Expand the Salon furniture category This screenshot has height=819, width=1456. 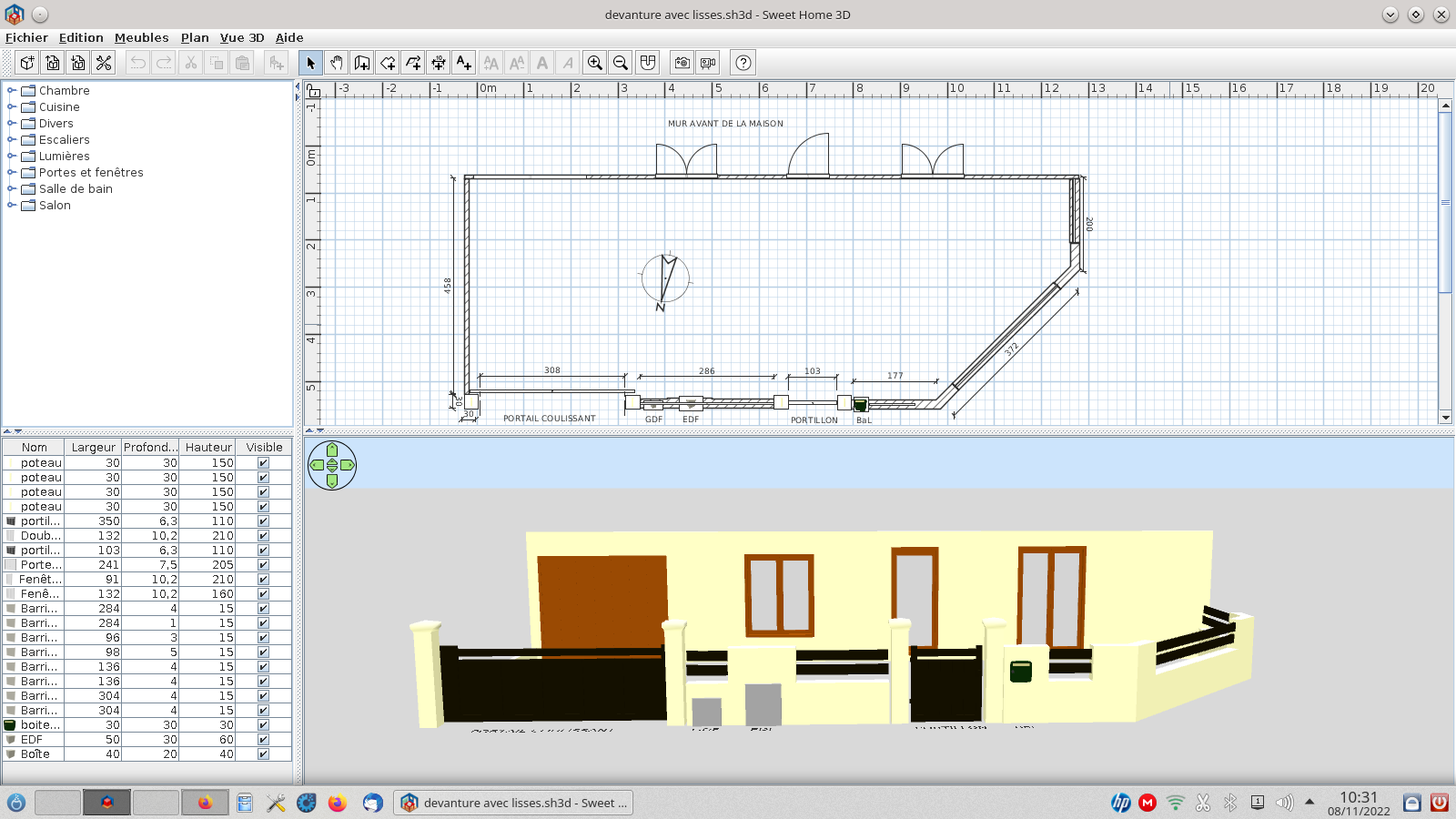coord(12,206)
